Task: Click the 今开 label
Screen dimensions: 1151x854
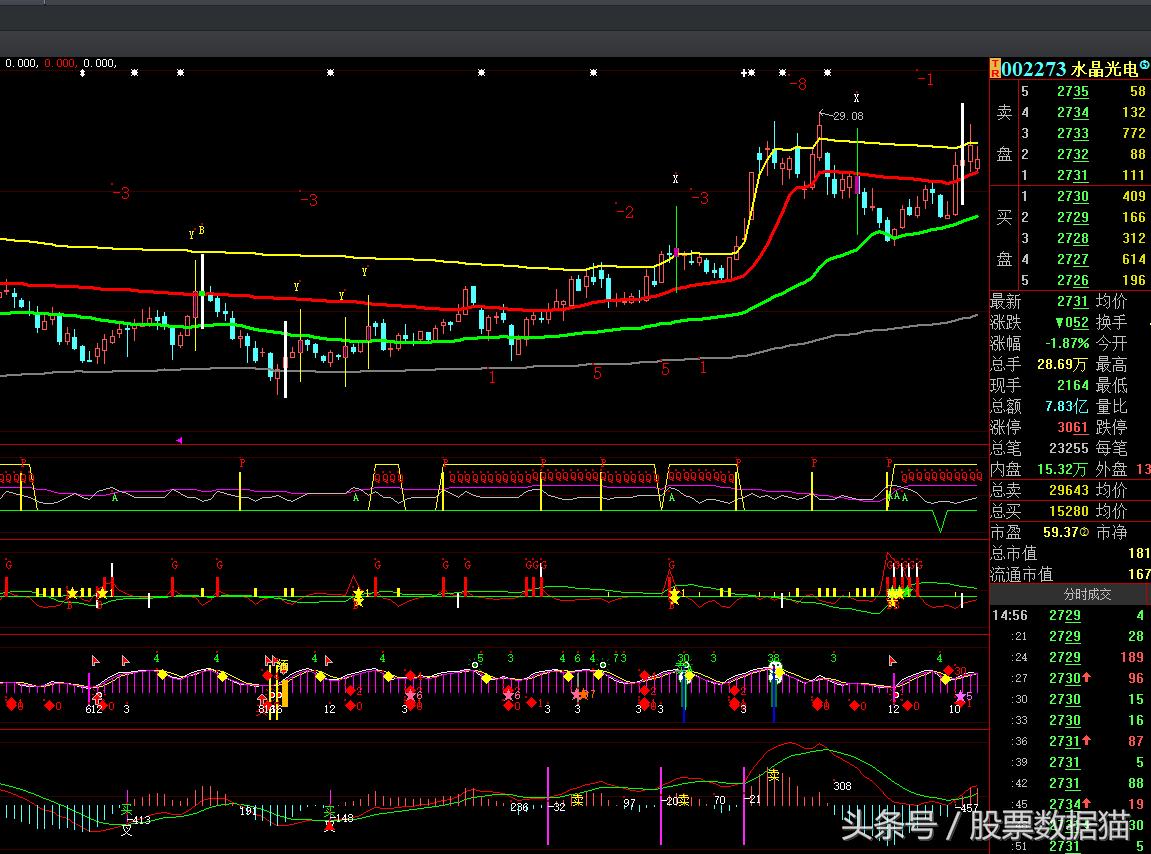Action: (x=1111, y=344)
